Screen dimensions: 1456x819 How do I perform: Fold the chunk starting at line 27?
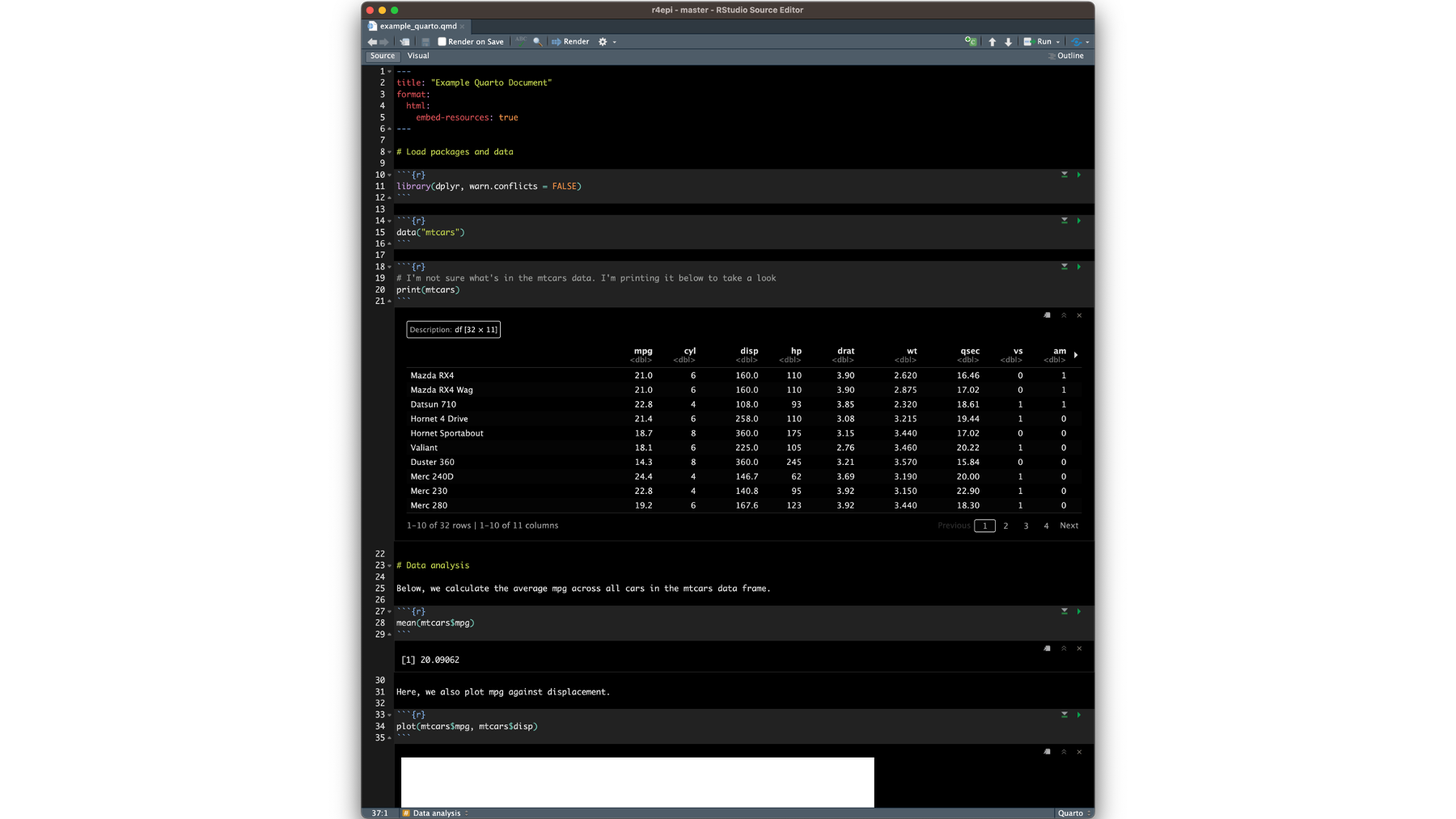[x=390, y=611]
